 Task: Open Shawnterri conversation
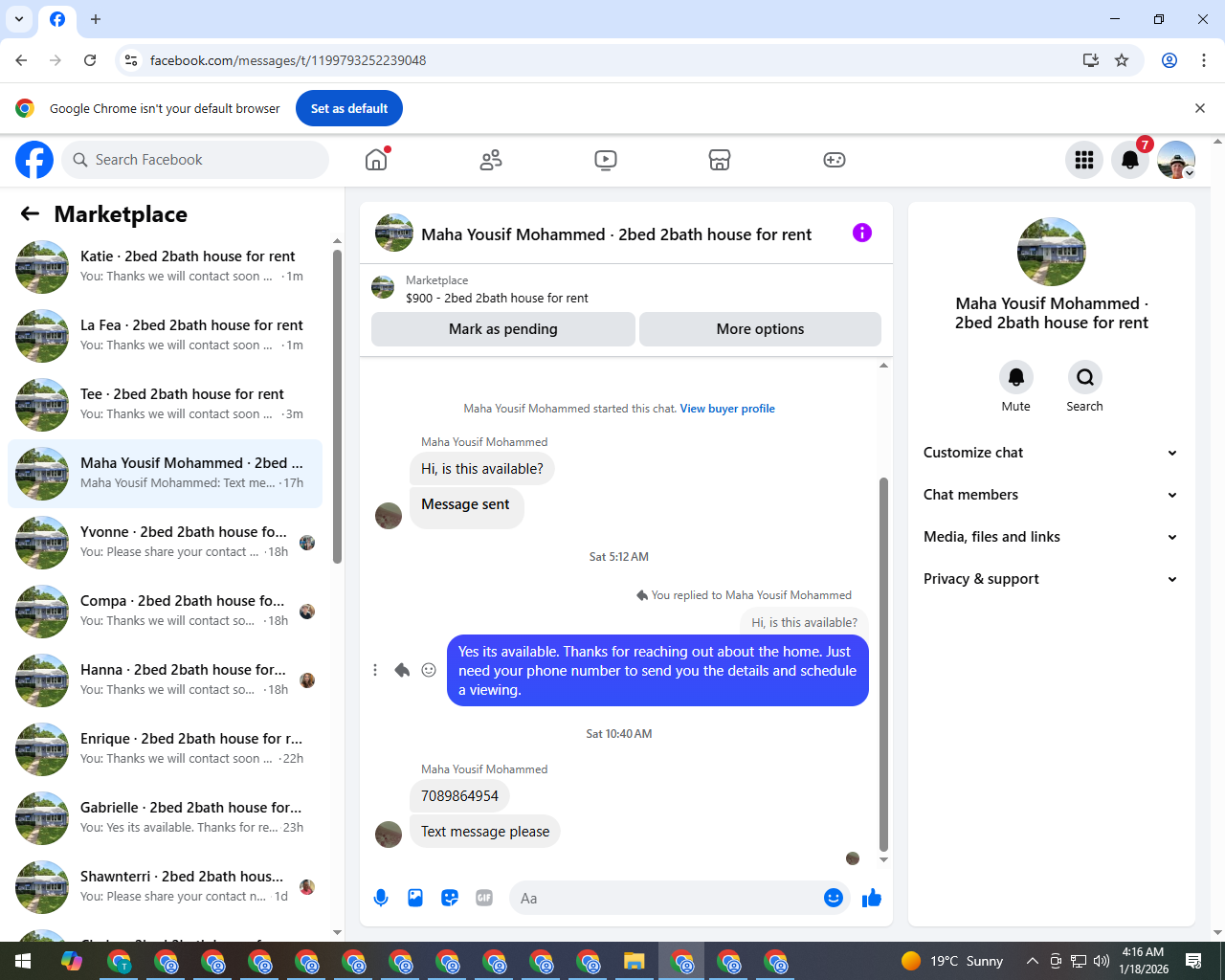pos(165,887)
